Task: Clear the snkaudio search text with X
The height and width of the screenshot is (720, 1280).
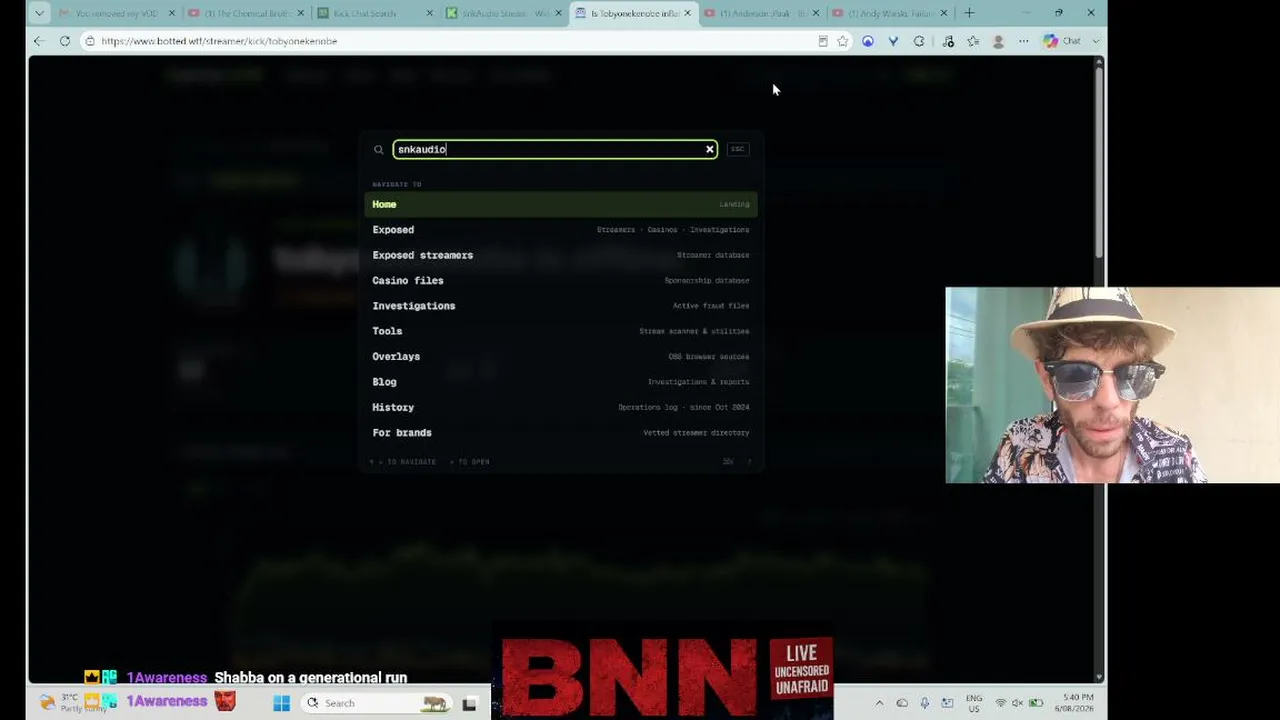Action: tap(710, 150)
